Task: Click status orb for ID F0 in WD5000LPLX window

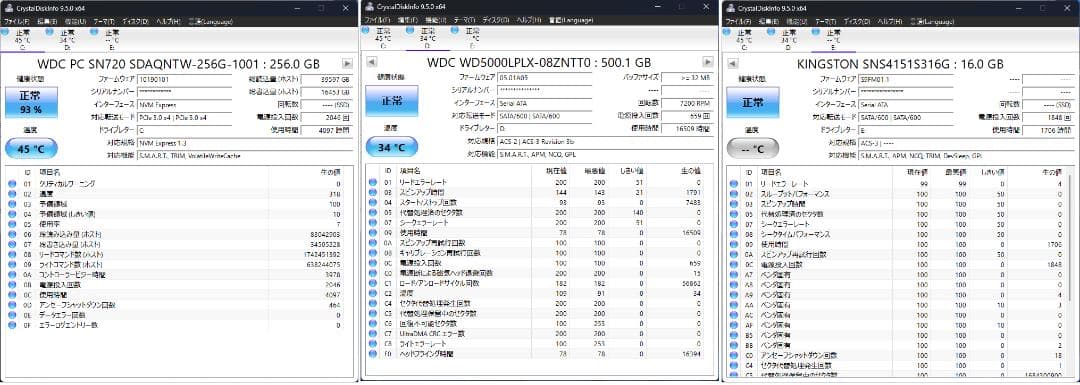Action: pos(373,353)
